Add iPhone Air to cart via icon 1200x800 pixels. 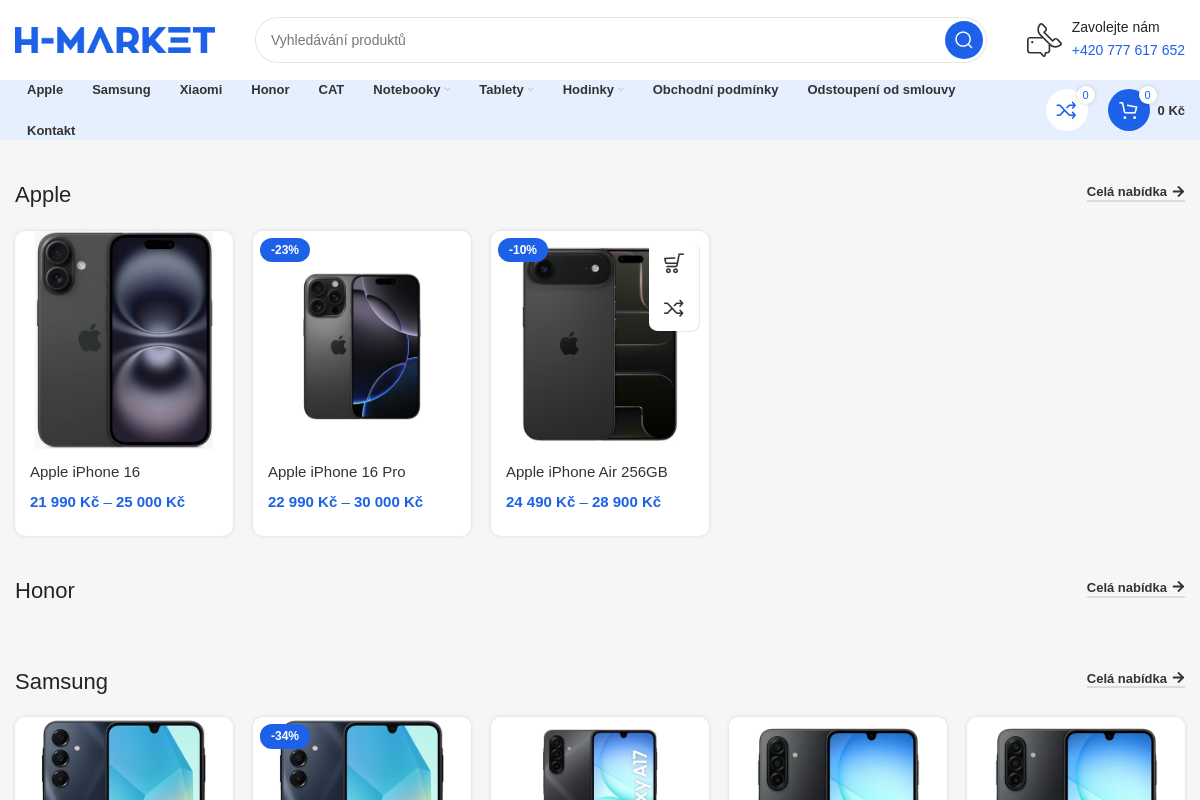(x=674, y=263)
